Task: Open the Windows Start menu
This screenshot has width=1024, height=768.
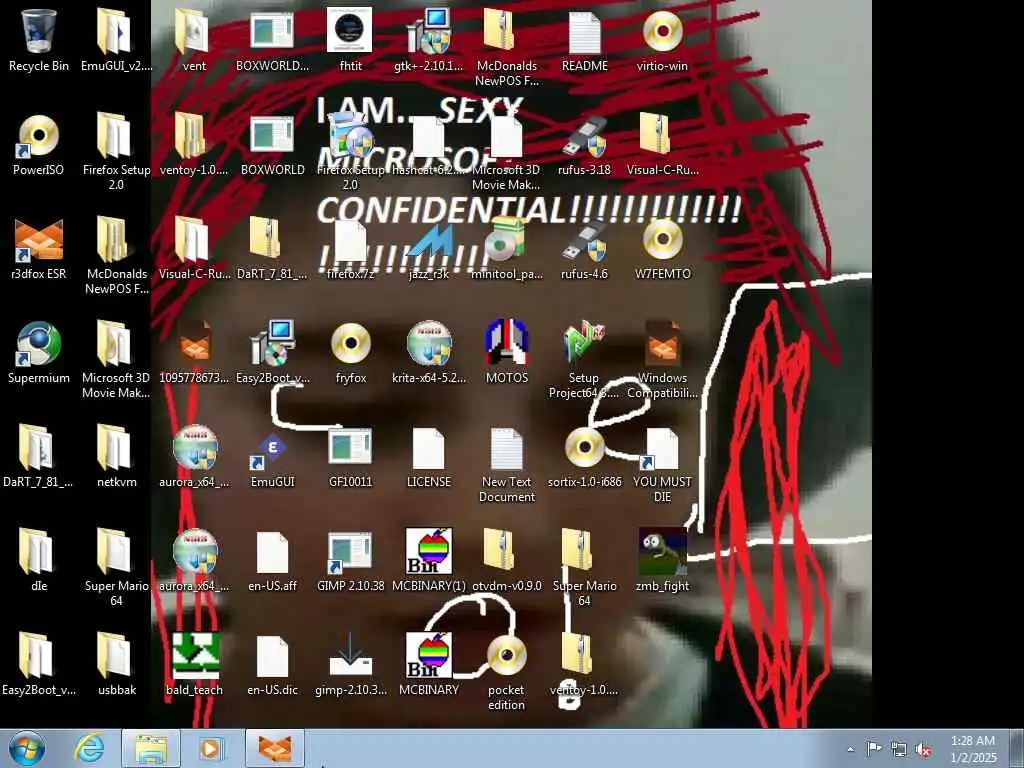Action: [x=27, y=748]
